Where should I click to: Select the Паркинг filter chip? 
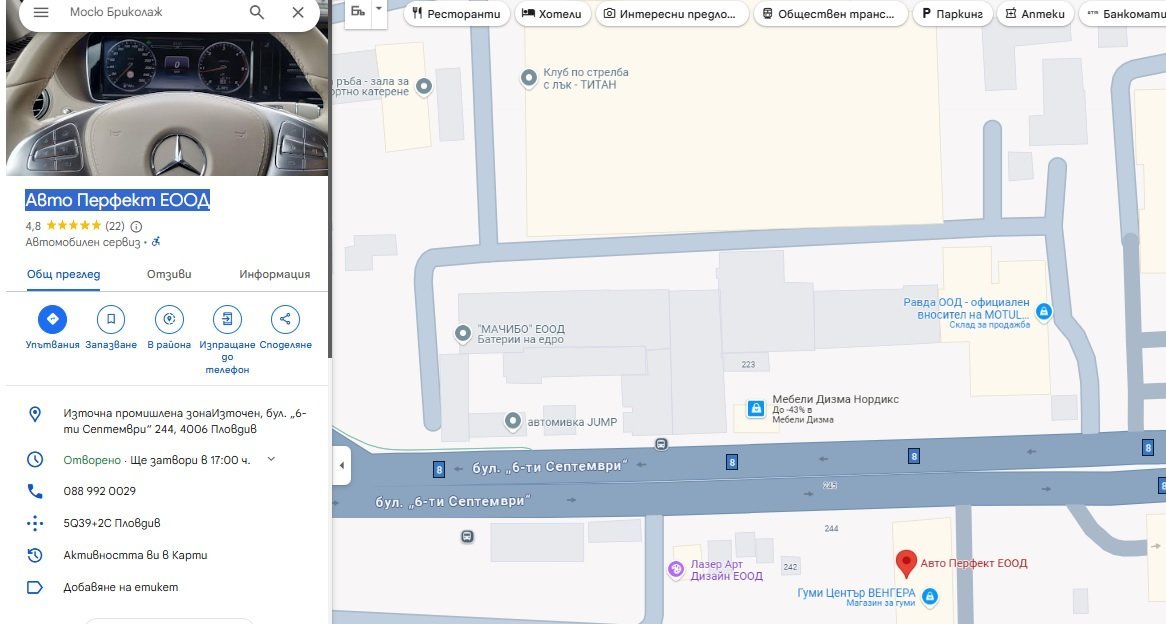click(953, 14)
